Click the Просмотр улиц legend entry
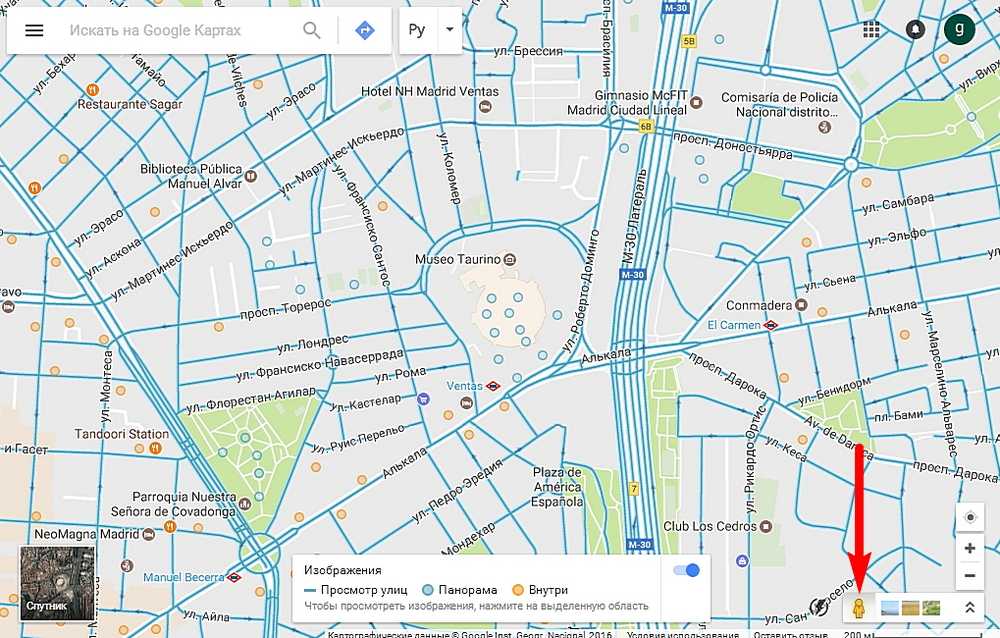Screen dimensions: 1000x638 [356, 590]
